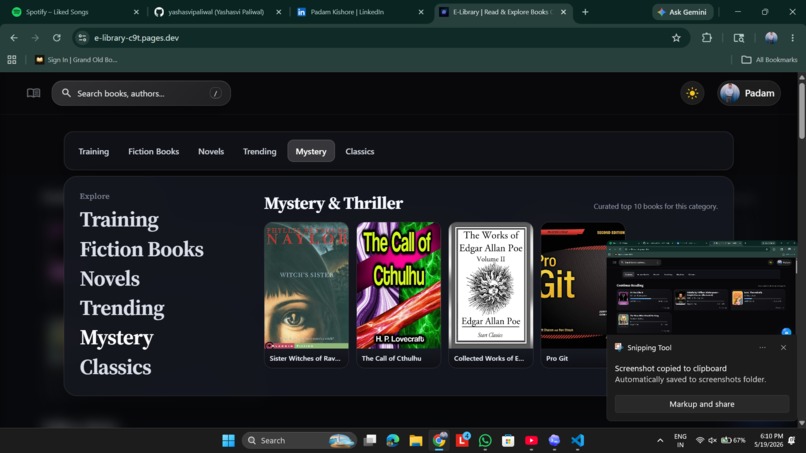Select the Mystery category tab
The height and width of the screenshot is (453, 806).
coord(311,151)
